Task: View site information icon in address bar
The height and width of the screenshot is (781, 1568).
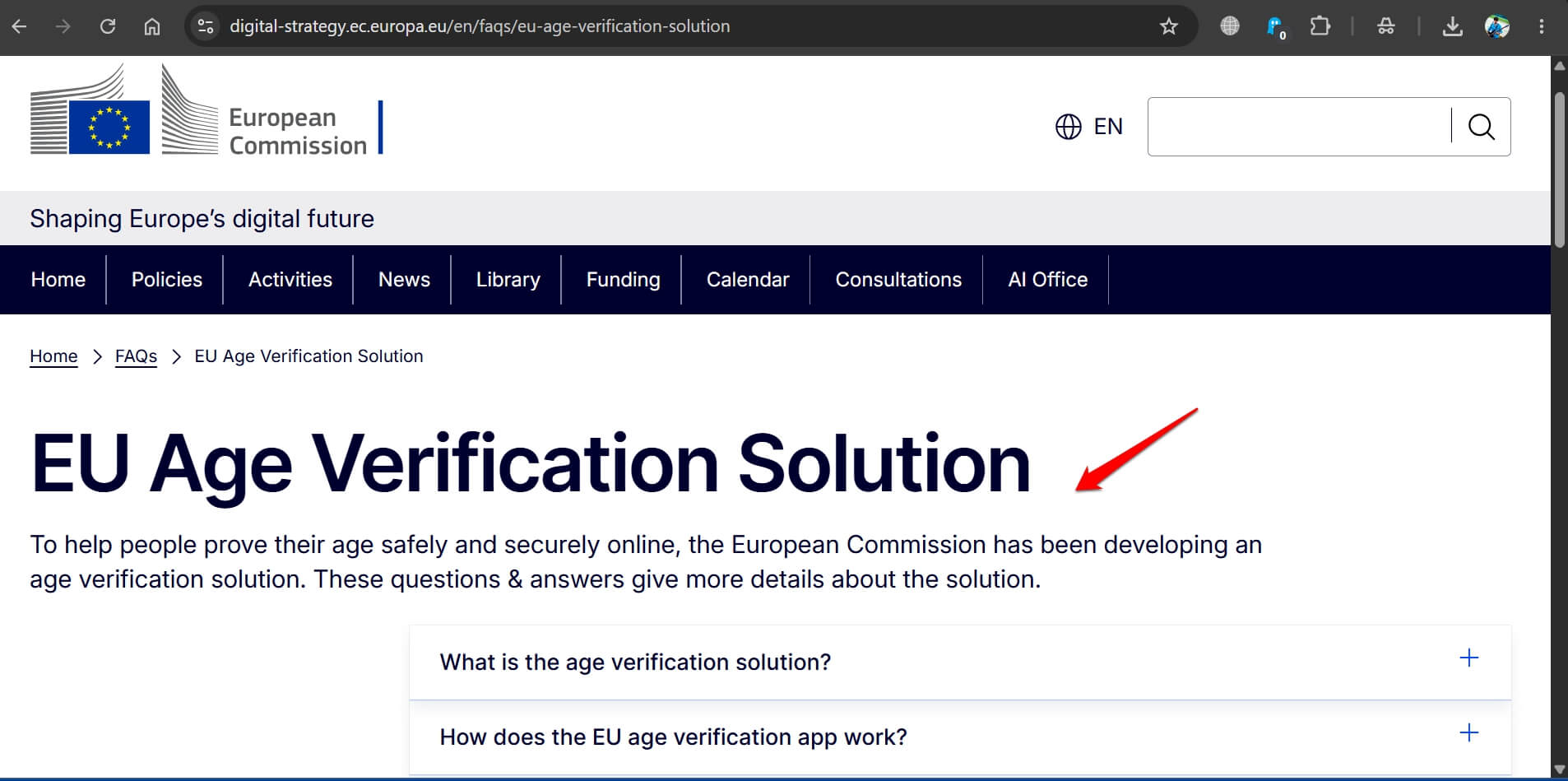Action: (206, 26)
